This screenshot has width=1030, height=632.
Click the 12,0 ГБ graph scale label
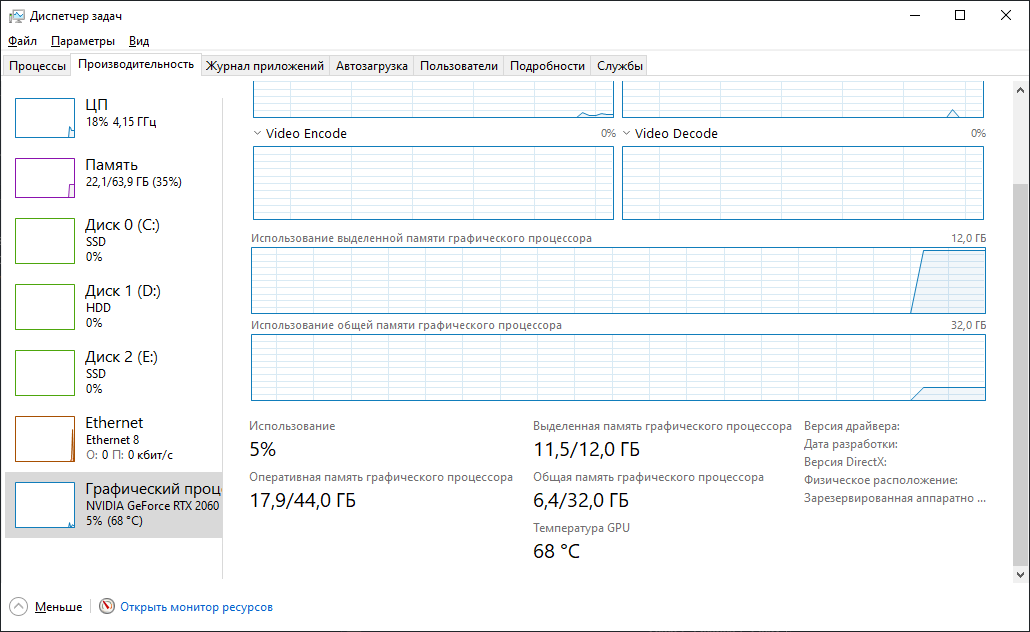point(968,238)
